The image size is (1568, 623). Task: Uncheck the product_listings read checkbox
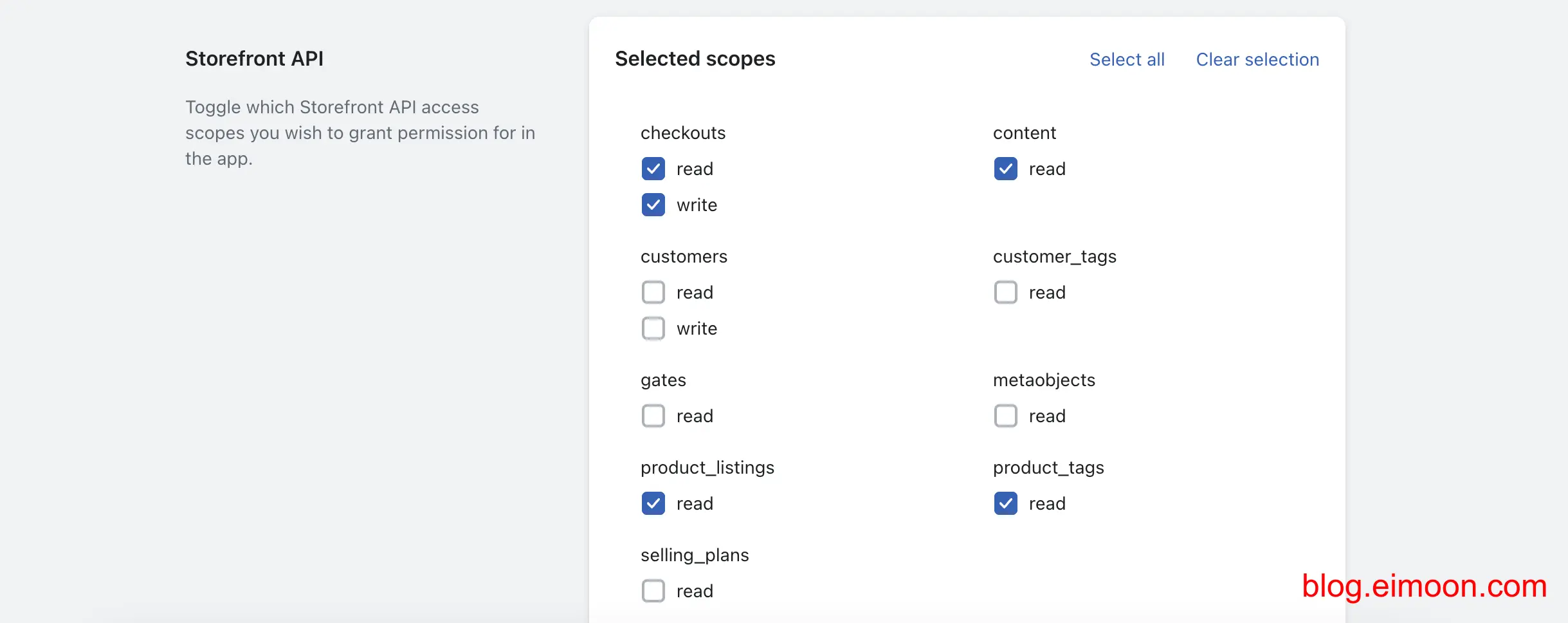click(653, 503)
